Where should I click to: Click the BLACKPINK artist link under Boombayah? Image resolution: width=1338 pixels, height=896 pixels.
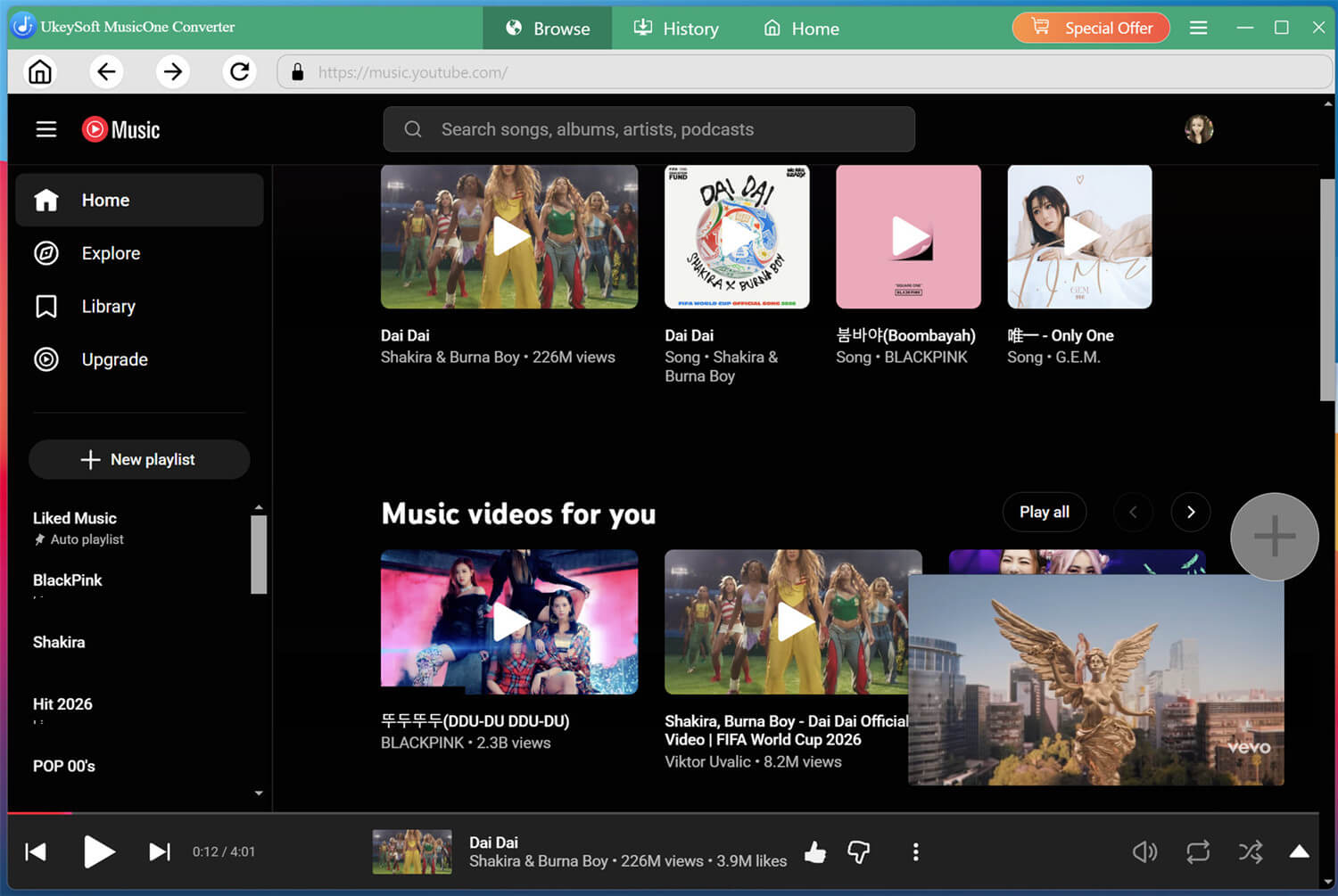[x=926, y=357]
